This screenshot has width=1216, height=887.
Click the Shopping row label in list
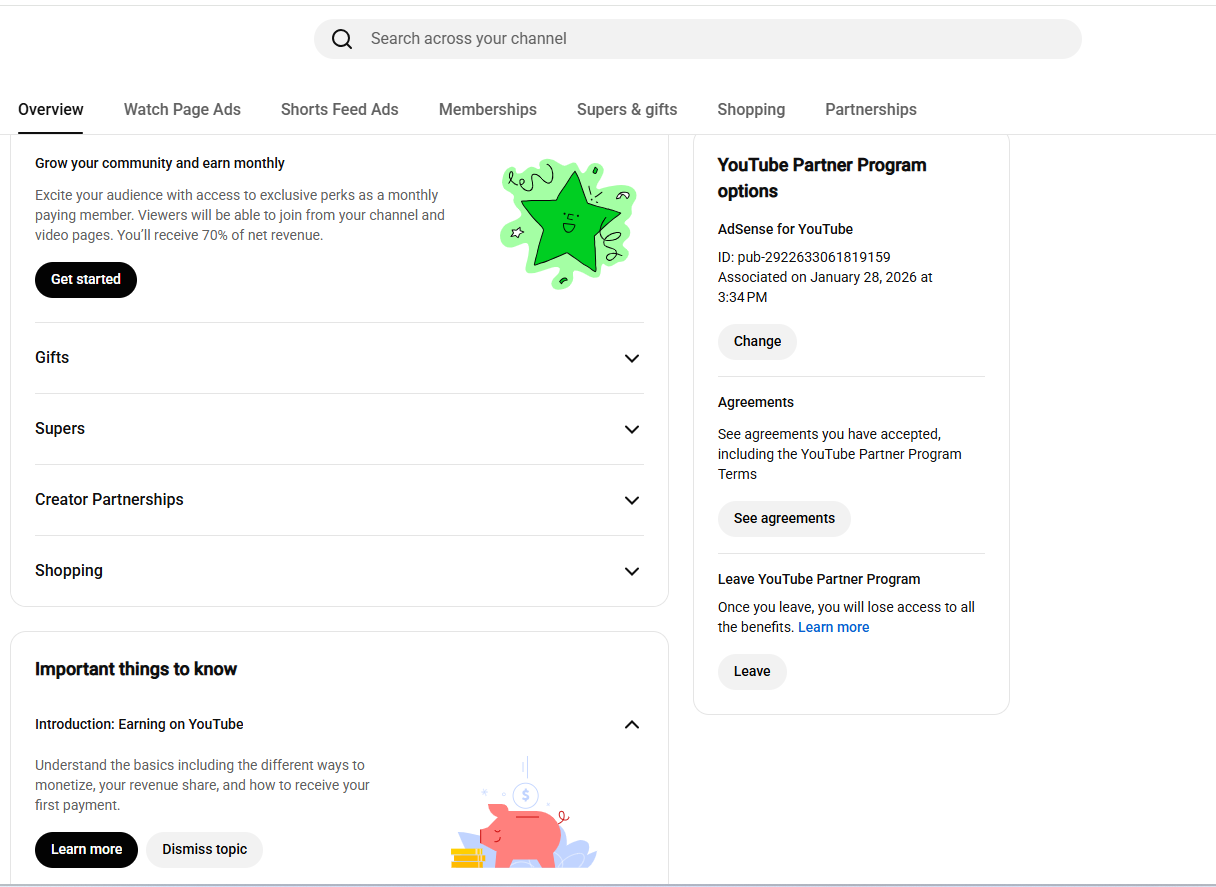tap(69, 571)
